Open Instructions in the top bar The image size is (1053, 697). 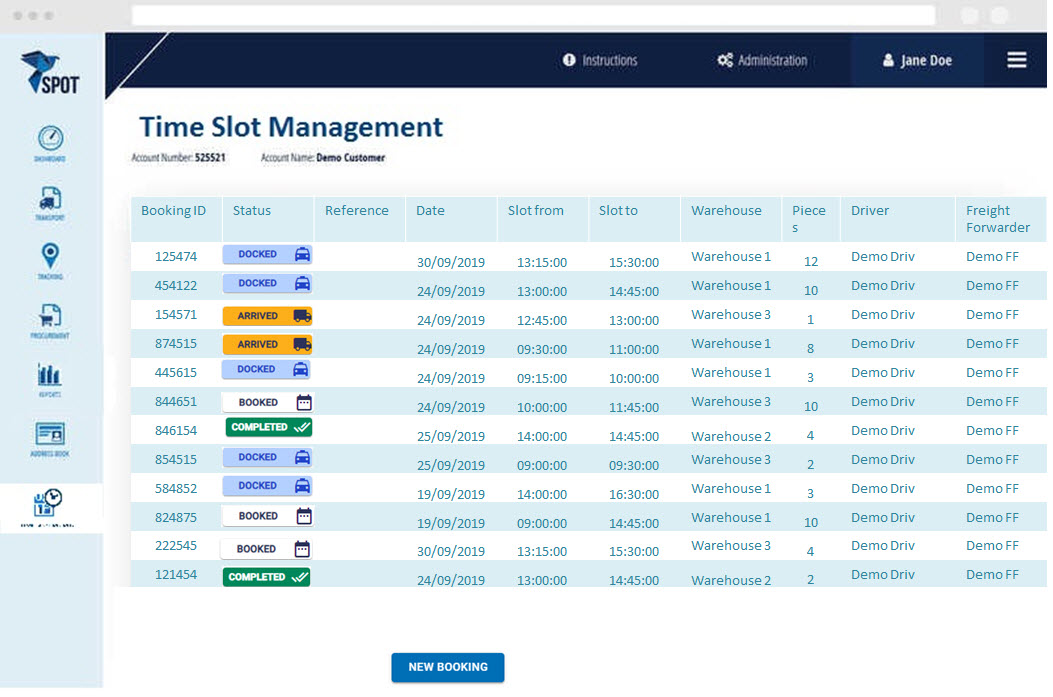point(600,60)
